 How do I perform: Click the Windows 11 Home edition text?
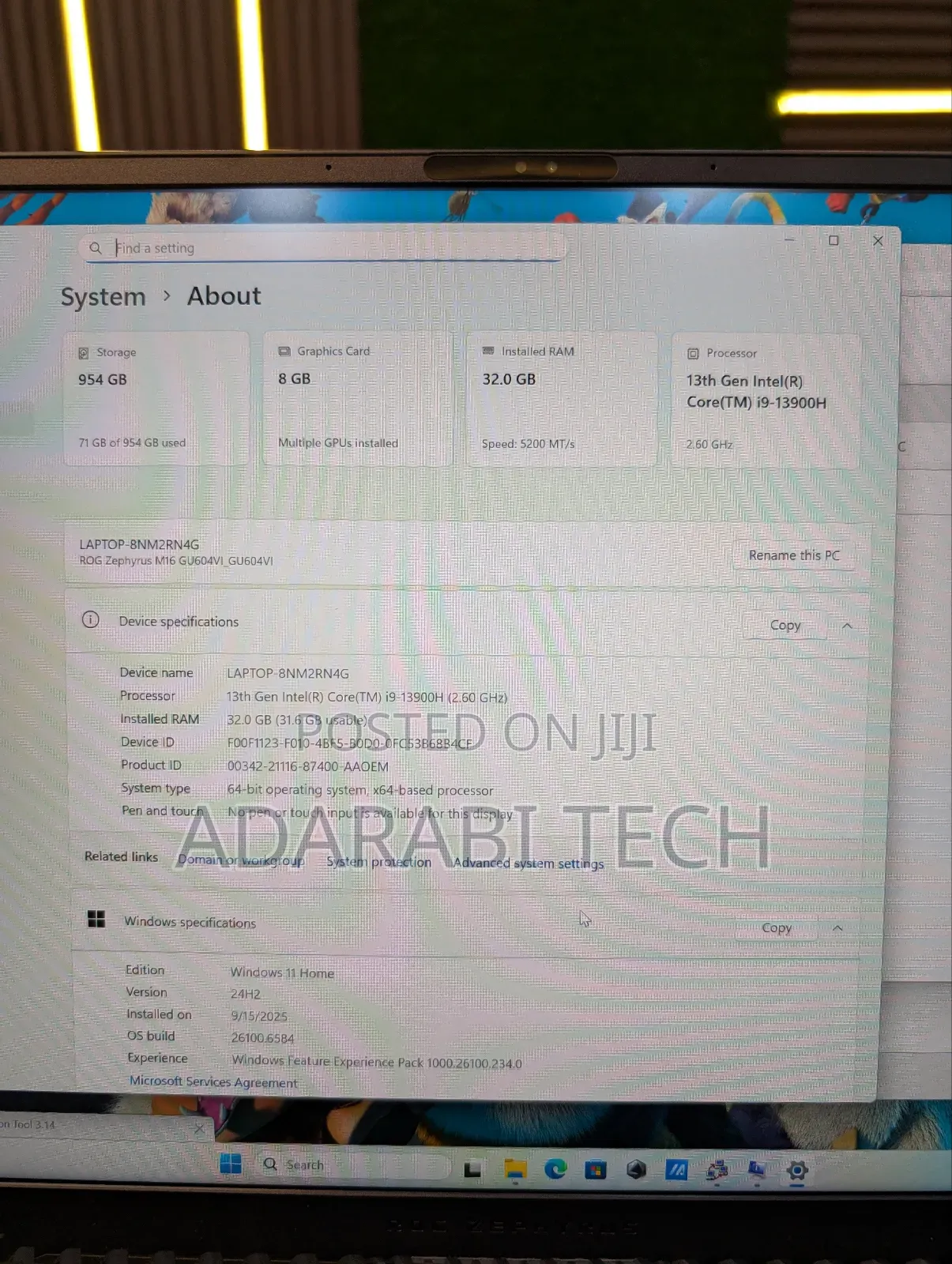[282, 972]
